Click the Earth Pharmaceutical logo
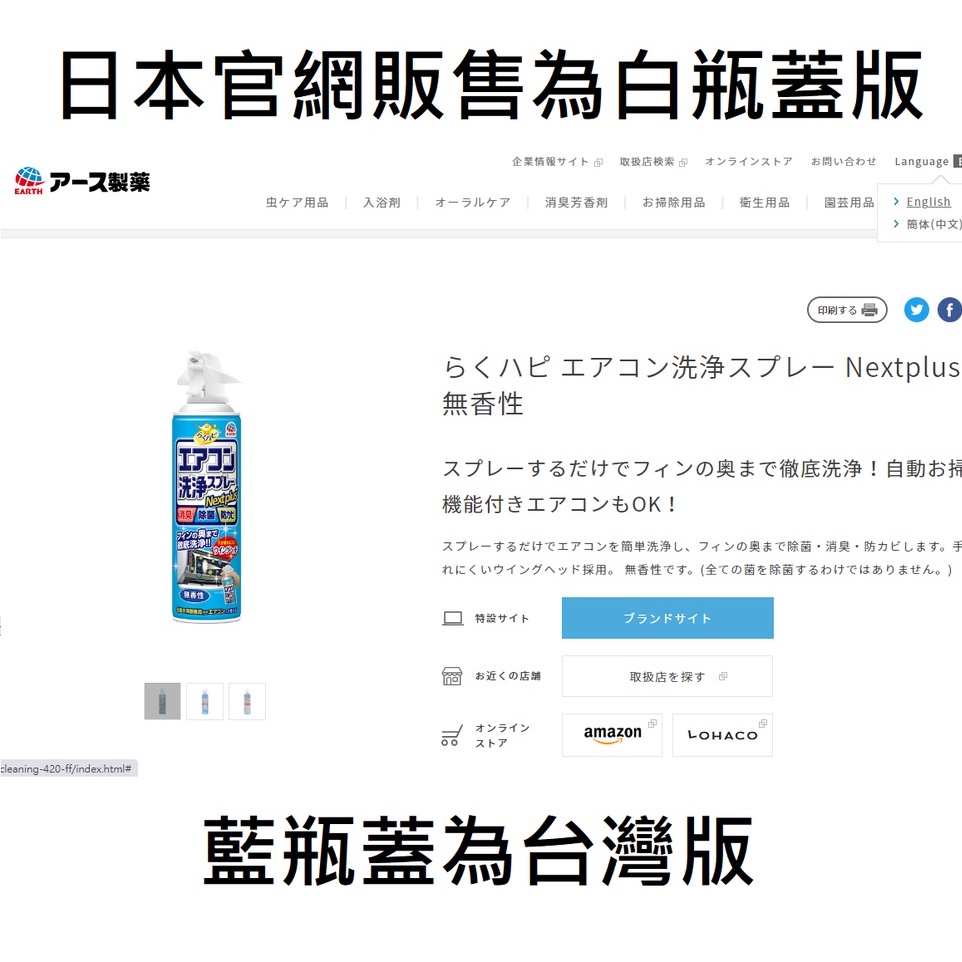 (82, 181)
